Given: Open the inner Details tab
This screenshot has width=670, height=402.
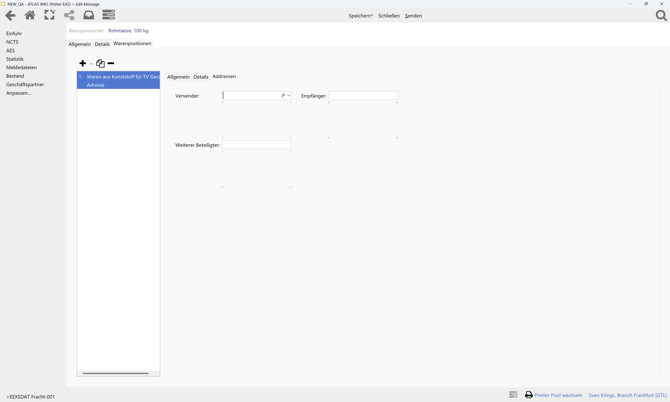Looking at the screenshot, I should [x=201, y=77].
